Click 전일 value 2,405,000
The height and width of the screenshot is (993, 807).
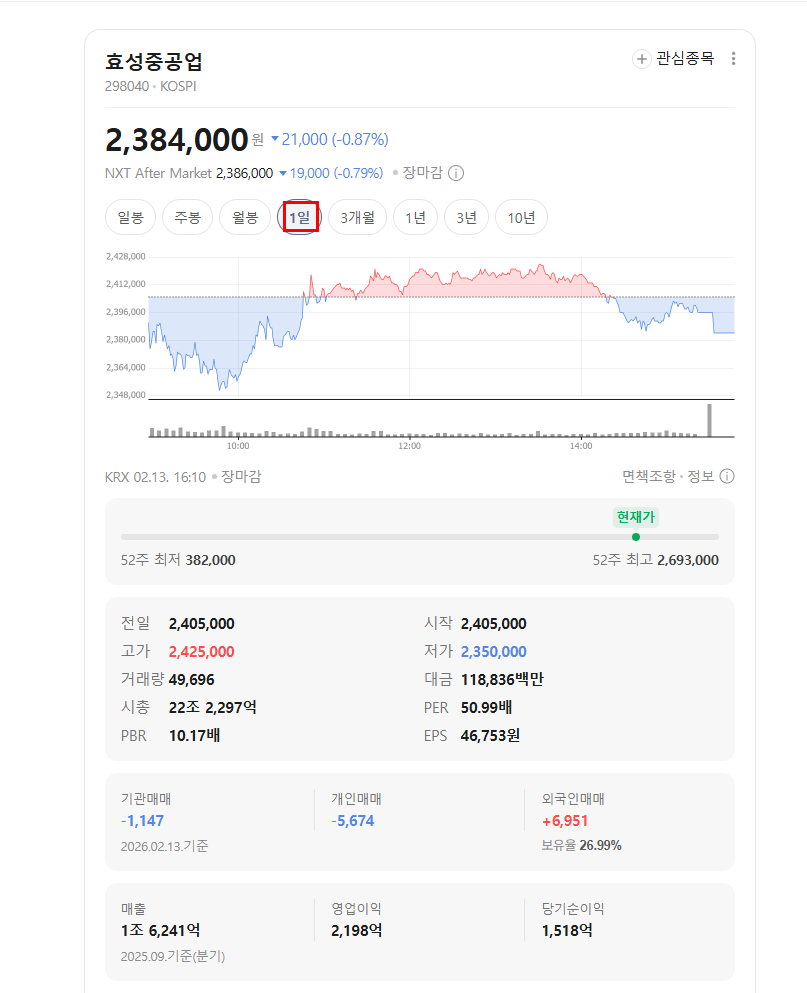pos(201,624)
